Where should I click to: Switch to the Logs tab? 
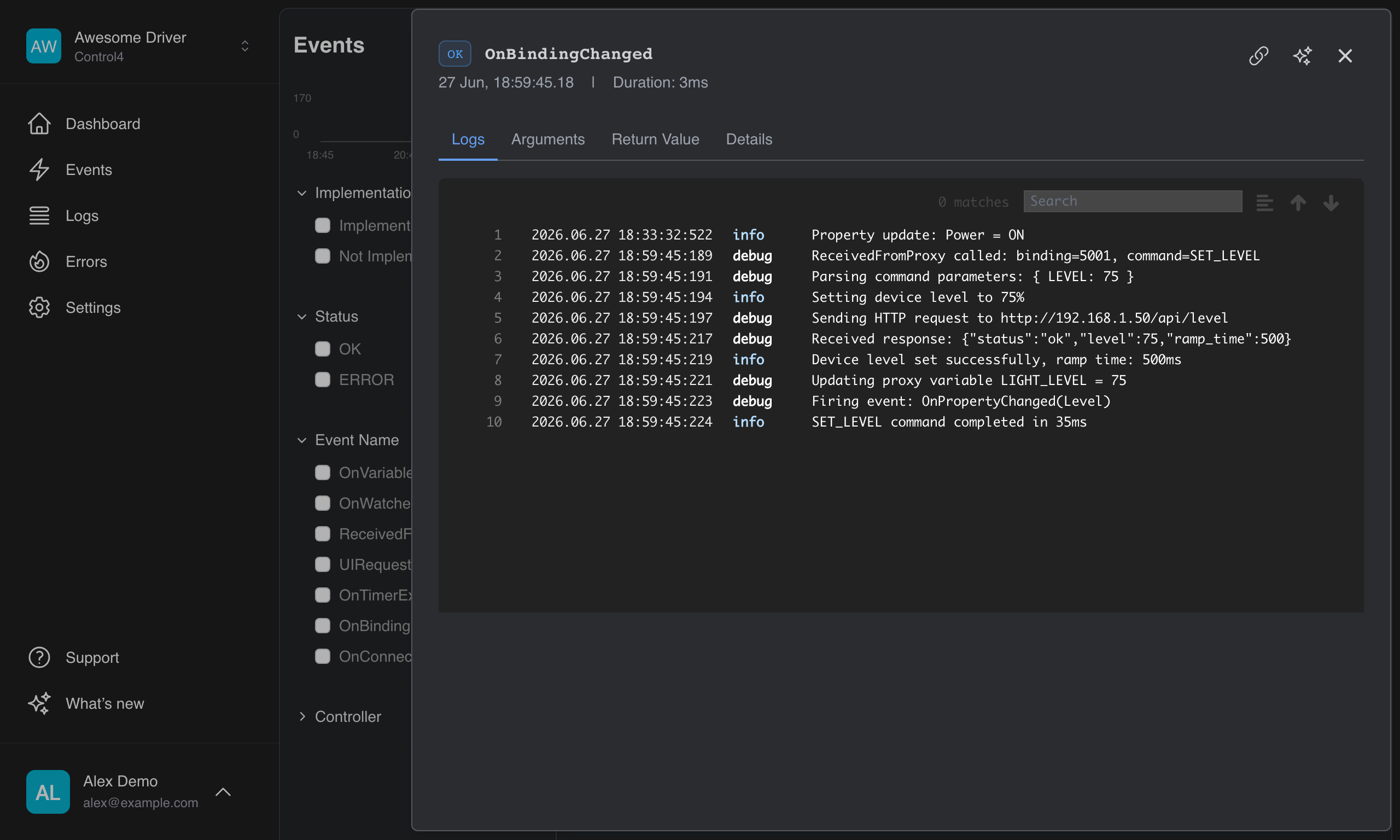[468, 139]
